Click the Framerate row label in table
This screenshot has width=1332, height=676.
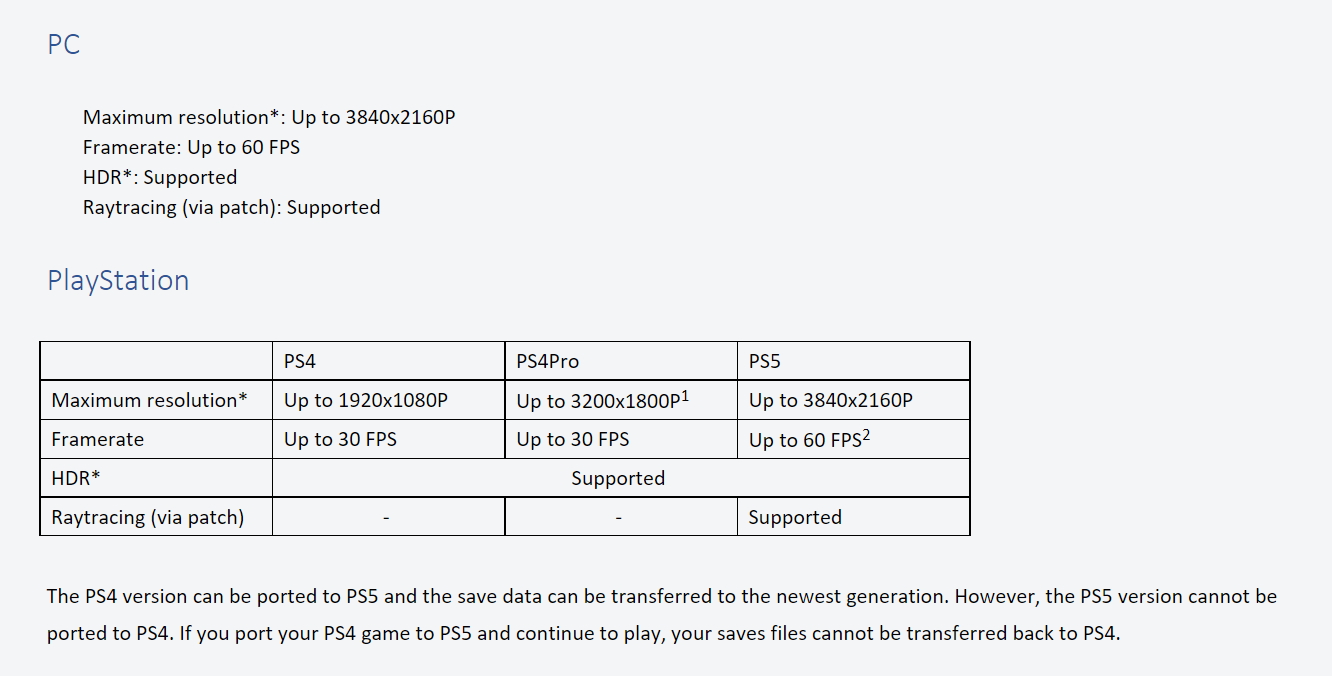pos(98,439)
